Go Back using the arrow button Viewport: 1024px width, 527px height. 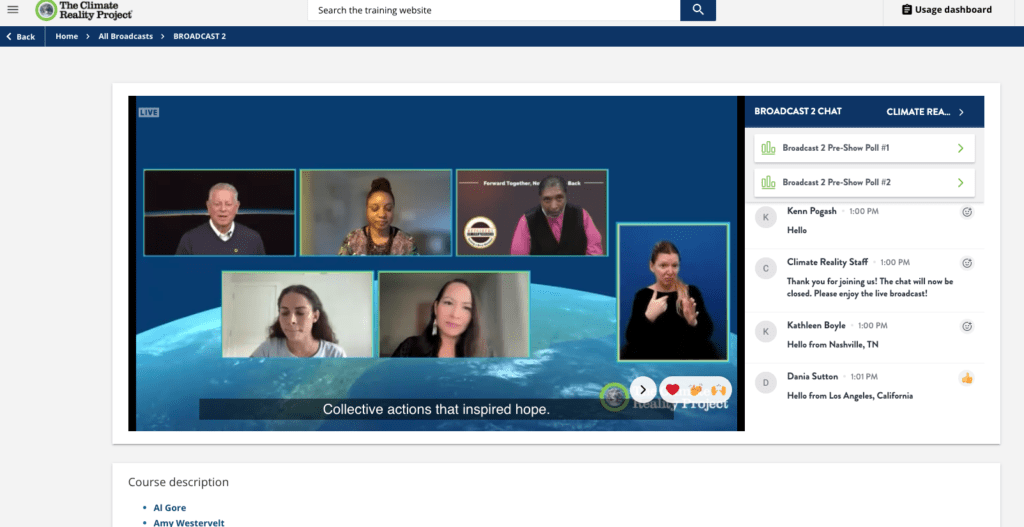coord(21,37)
